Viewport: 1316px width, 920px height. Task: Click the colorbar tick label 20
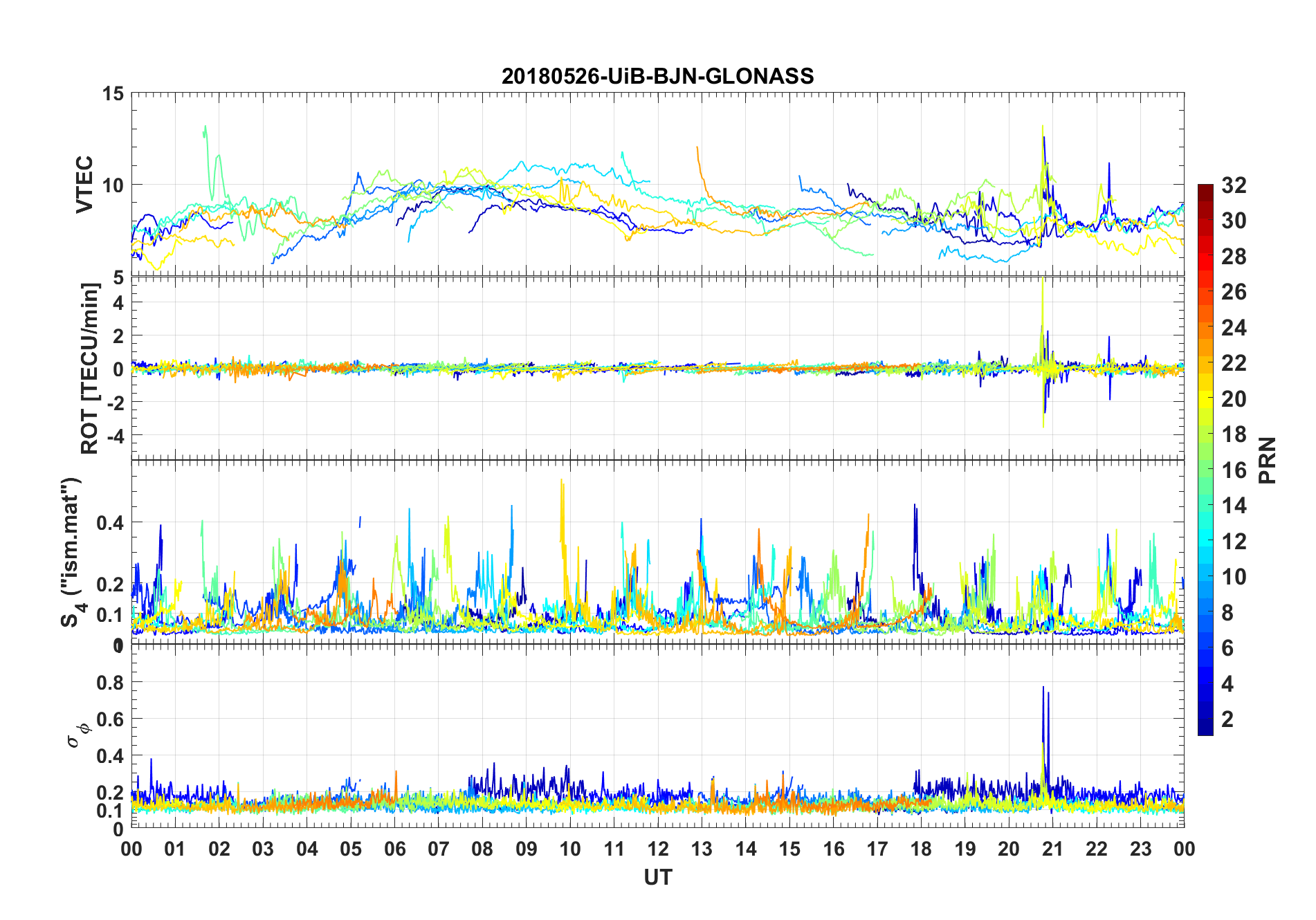[x=1234, y=398]
